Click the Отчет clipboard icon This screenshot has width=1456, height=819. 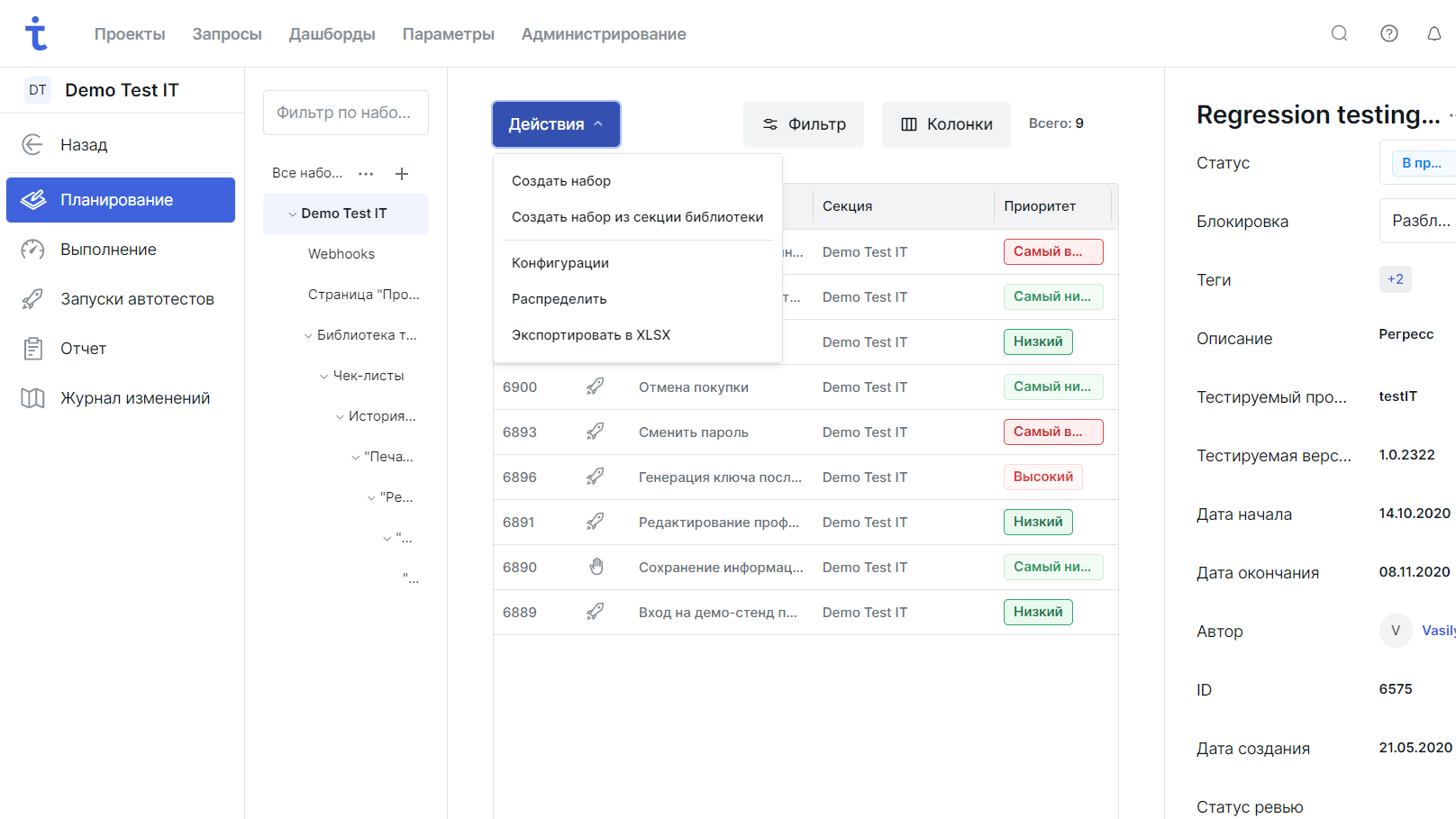pos(33,349)
